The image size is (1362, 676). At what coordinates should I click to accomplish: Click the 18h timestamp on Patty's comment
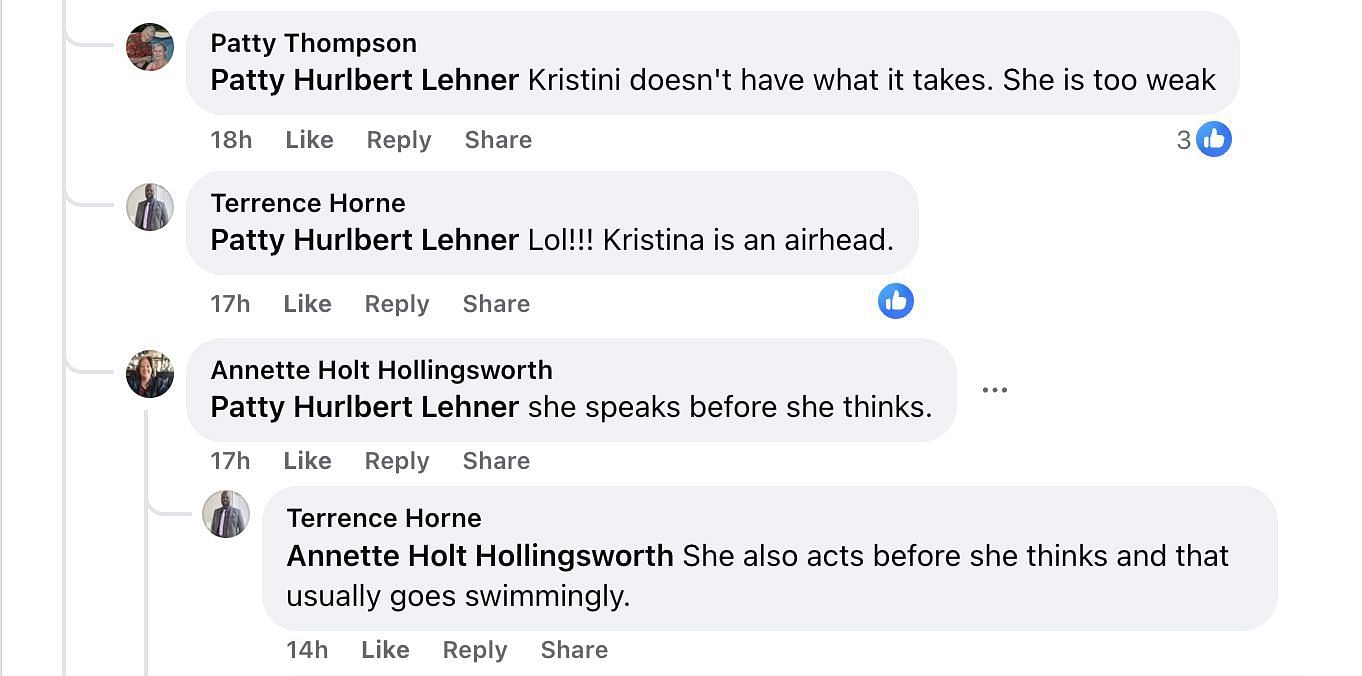point(231,140)
